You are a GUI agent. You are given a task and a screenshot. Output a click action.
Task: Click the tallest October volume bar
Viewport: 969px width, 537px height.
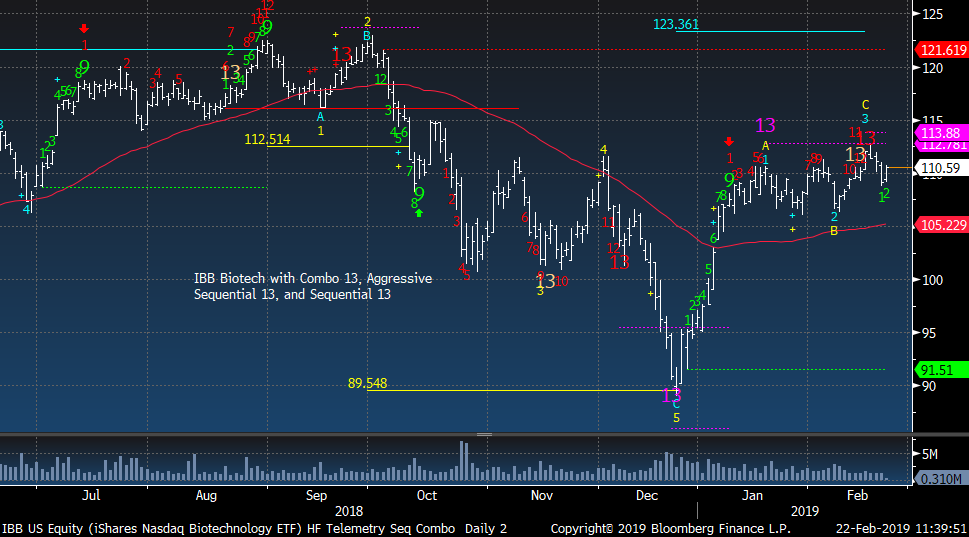(462, 462)
